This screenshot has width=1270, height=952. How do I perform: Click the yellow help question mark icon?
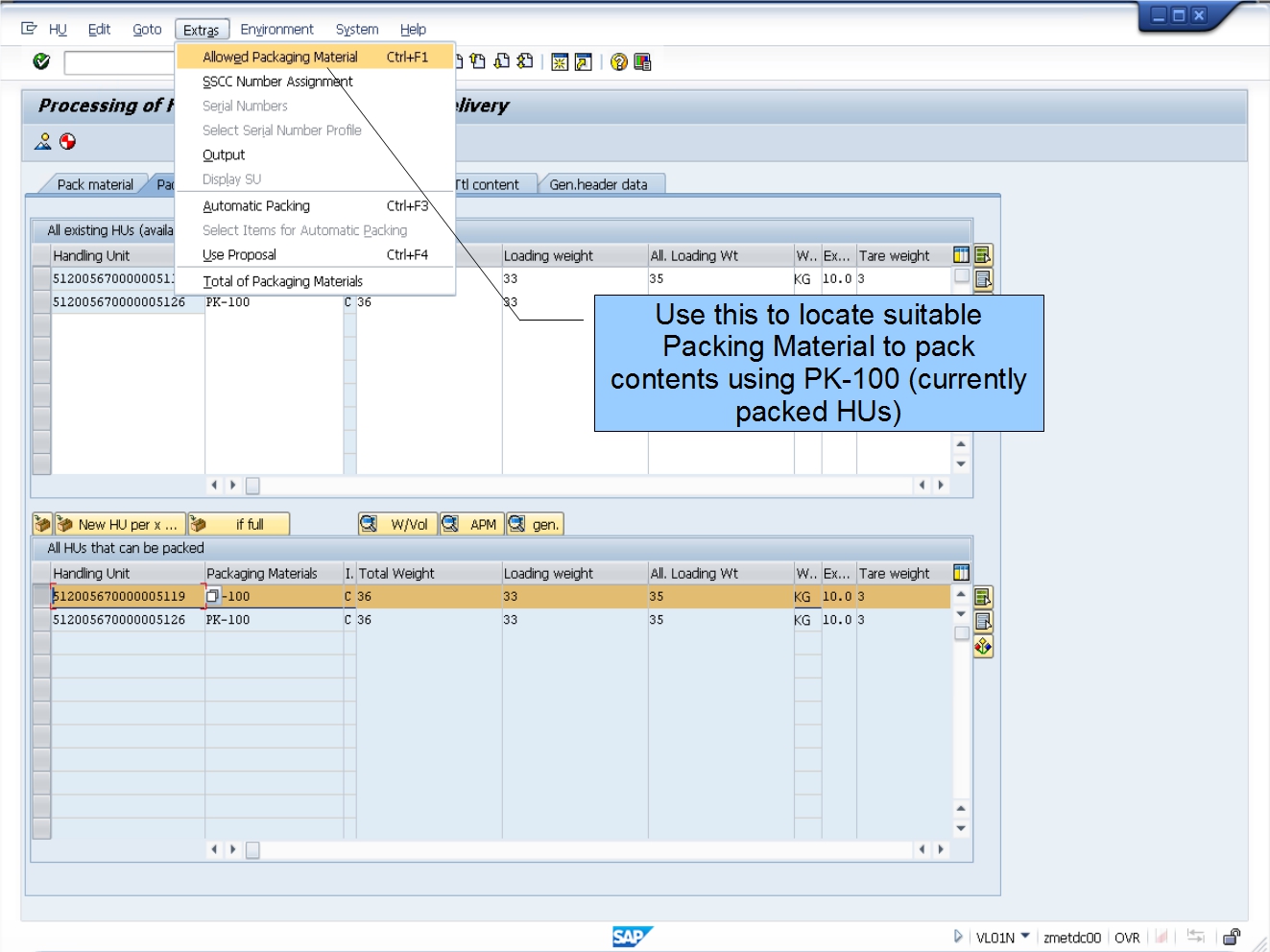coord(619,62)
